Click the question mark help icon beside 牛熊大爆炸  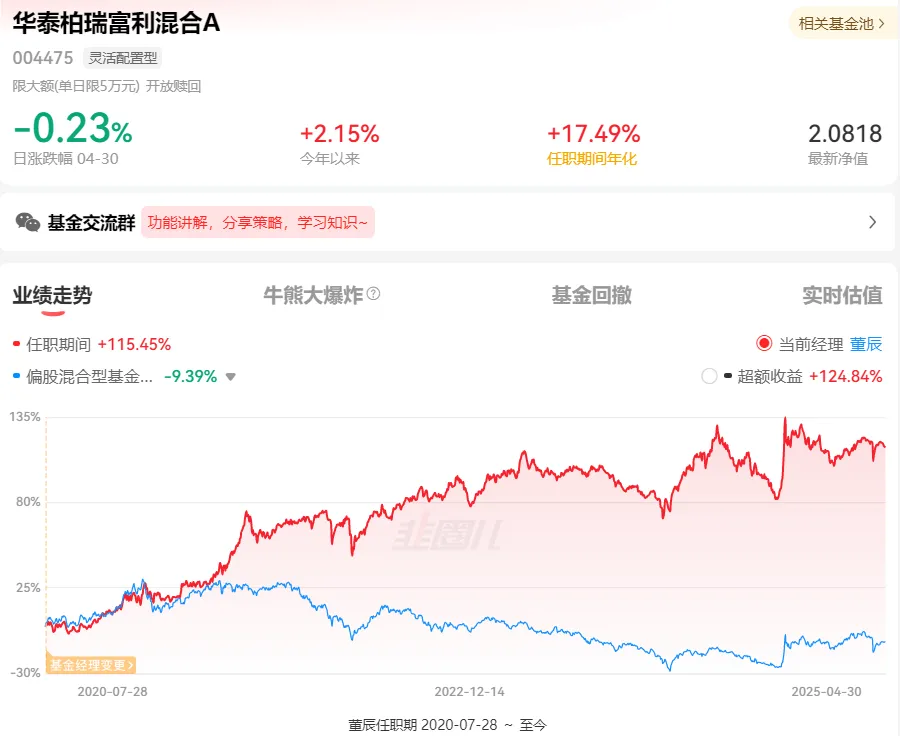374,294
